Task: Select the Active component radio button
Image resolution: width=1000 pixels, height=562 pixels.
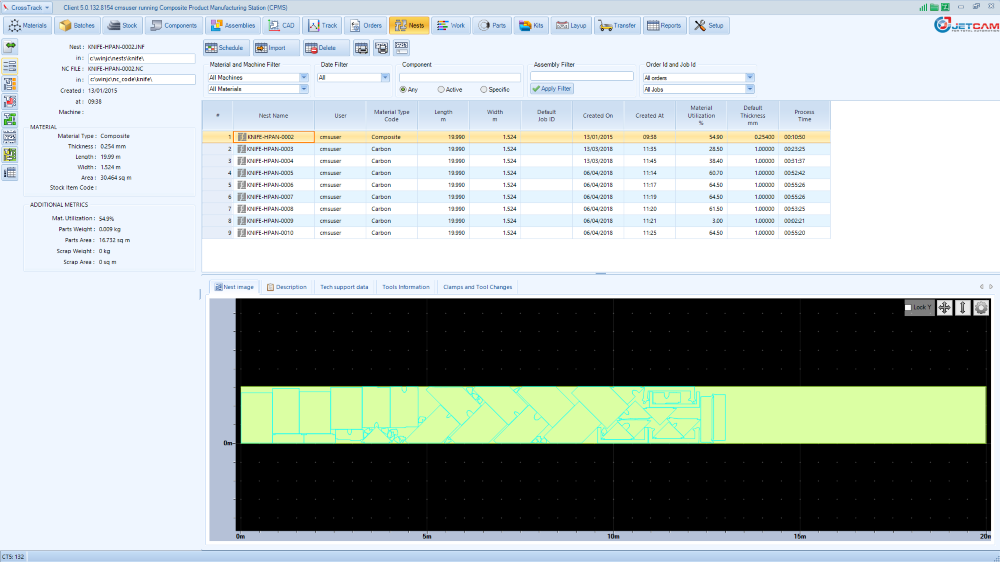Action: click(441, 89)
